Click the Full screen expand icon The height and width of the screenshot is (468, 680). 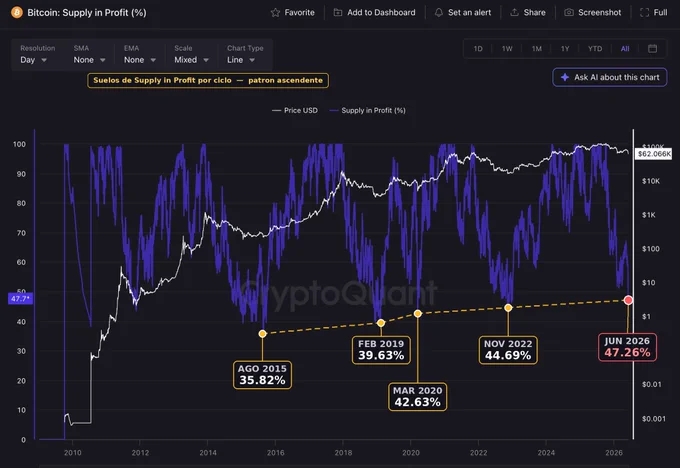tap(644, 13)
